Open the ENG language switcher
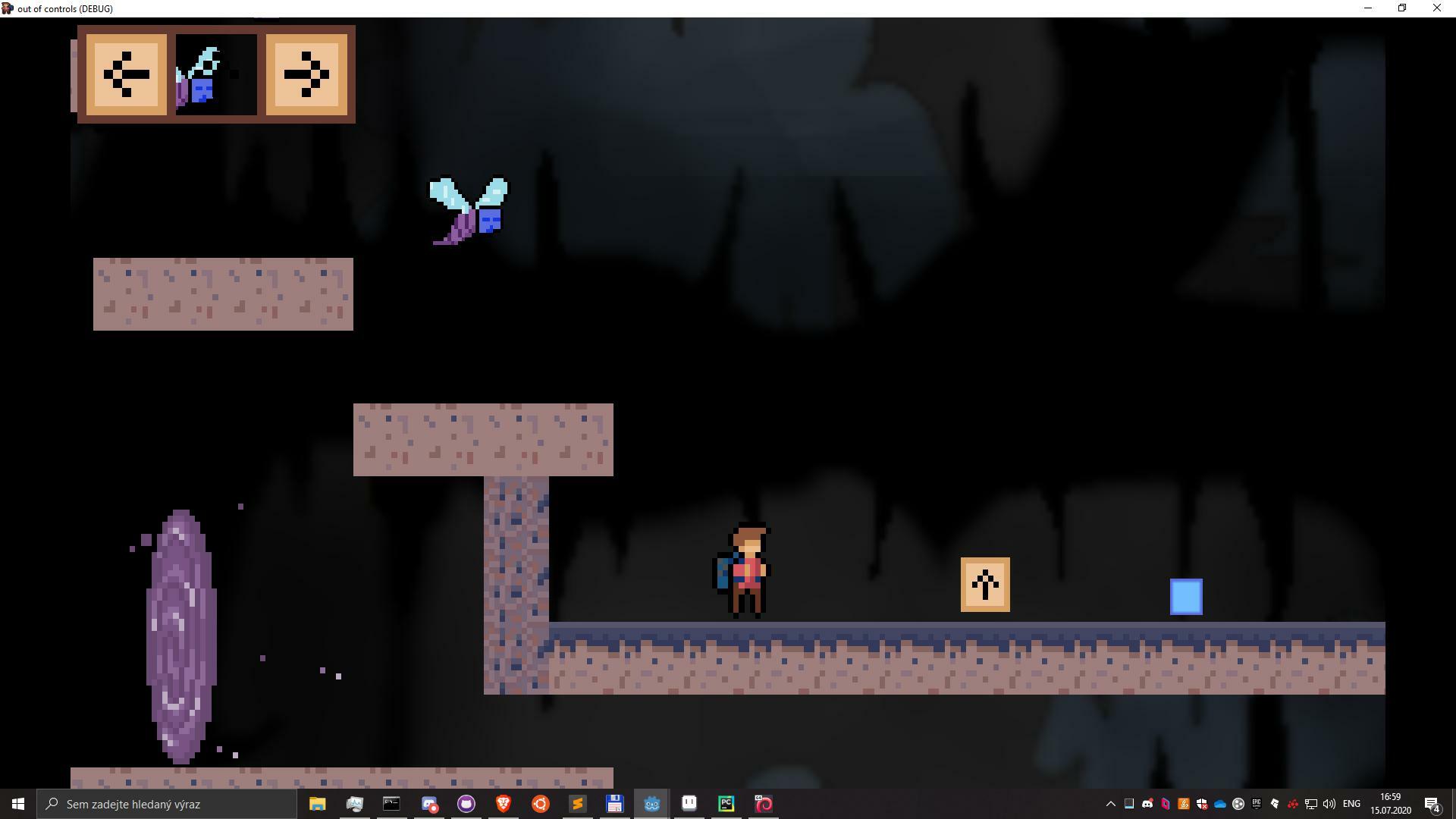The height and width of the screenshot is (819, 1456). click(1351, 804)
